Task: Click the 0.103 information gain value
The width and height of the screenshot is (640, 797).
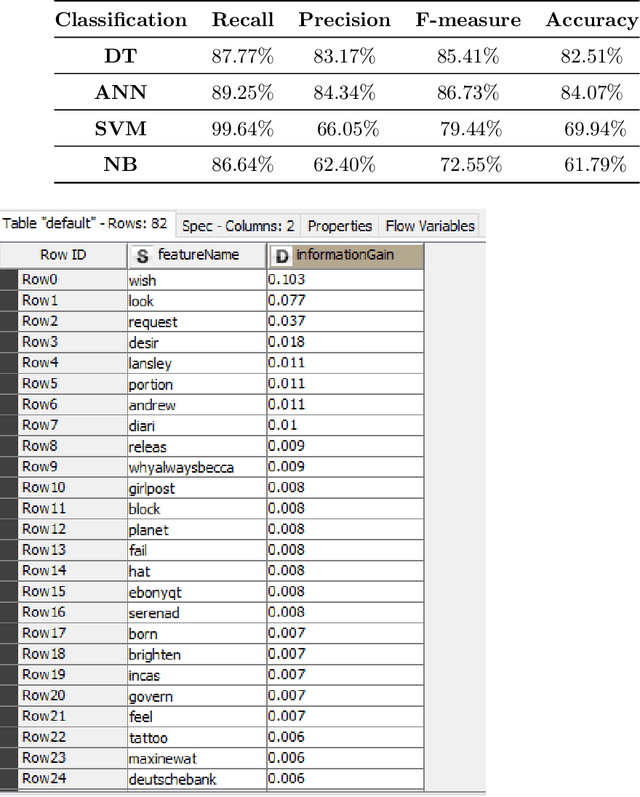Action: (286, 280)
